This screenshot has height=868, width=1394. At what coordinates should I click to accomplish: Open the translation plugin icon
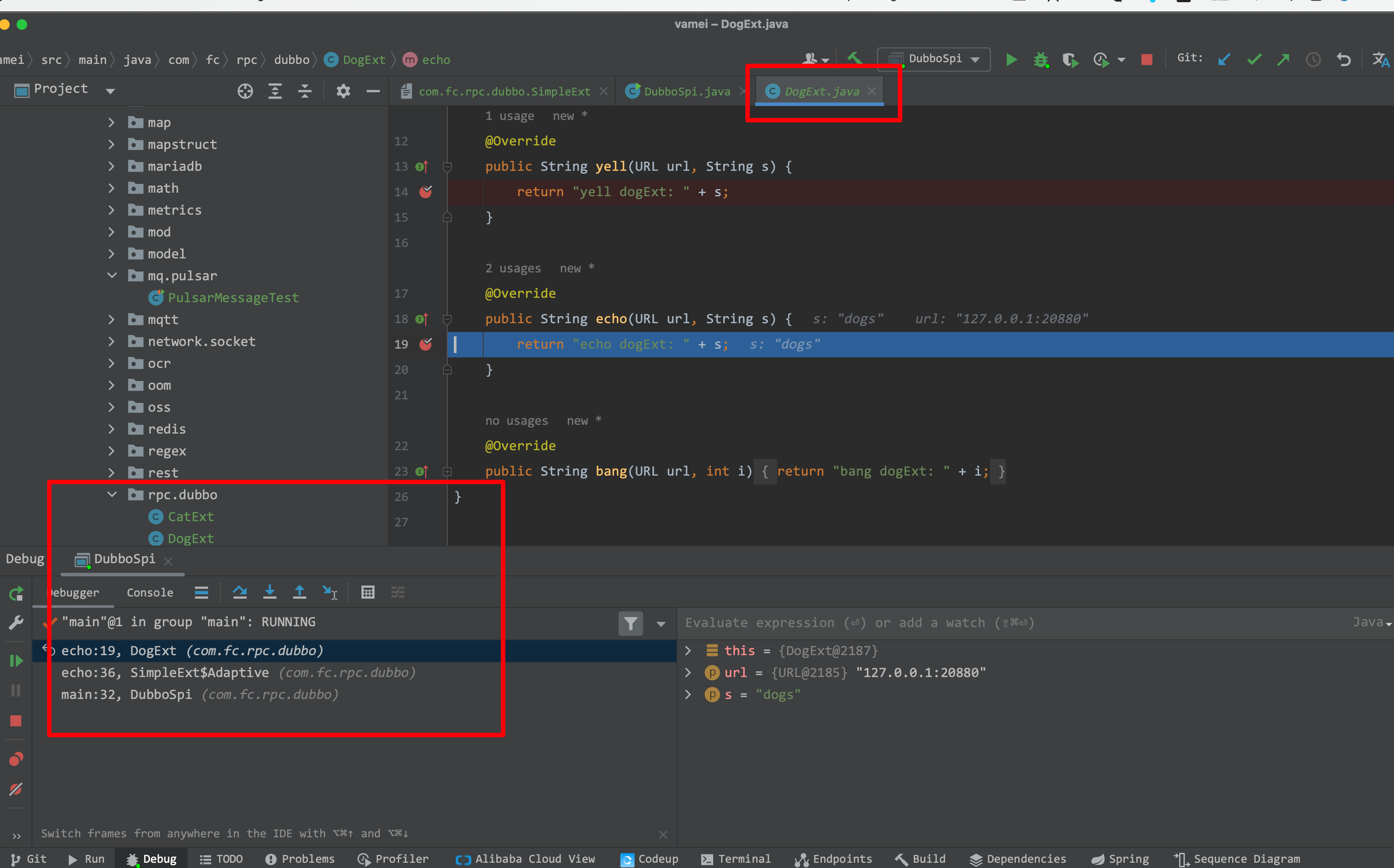coord(1381,60)
